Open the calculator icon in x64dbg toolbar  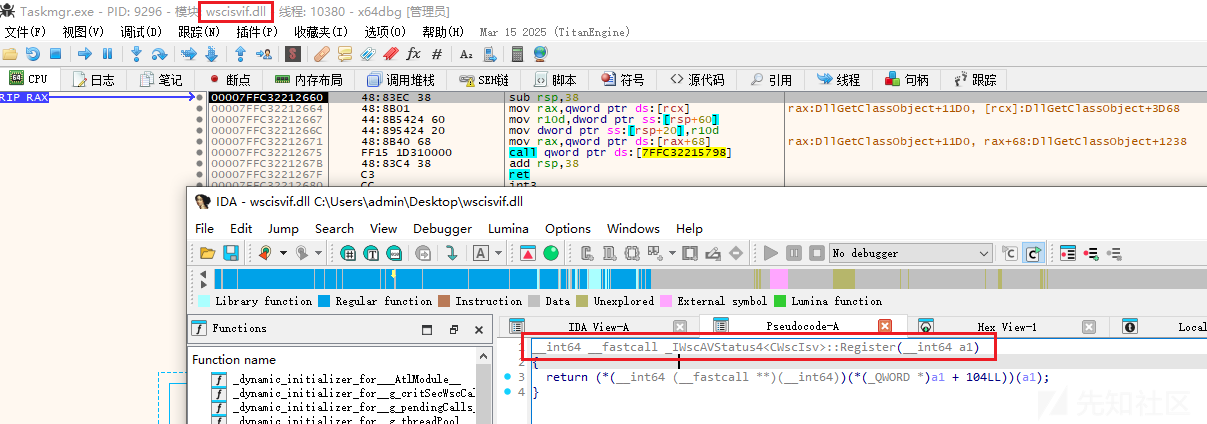click(x=517, y=54)
